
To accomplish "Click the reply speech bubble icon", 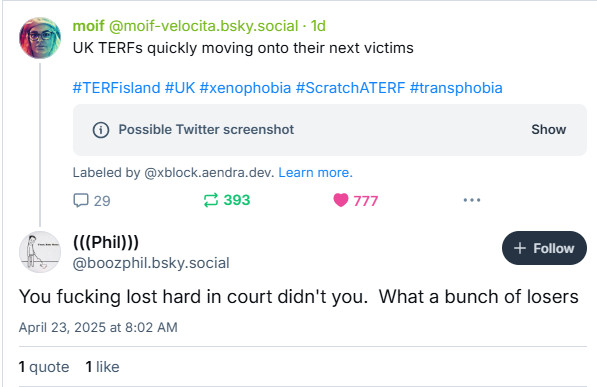I will click(81, 200).
